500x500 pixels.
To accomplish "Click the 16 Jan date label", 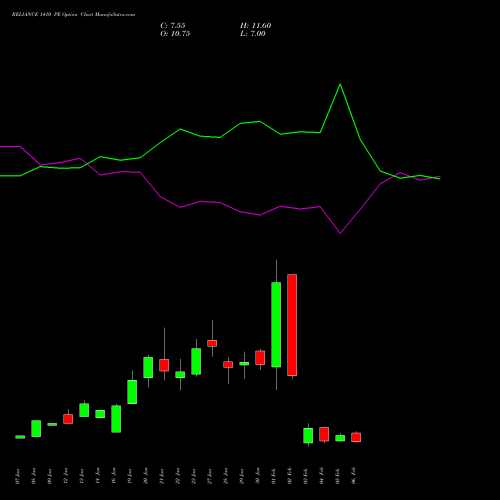I will pos(114,476).
